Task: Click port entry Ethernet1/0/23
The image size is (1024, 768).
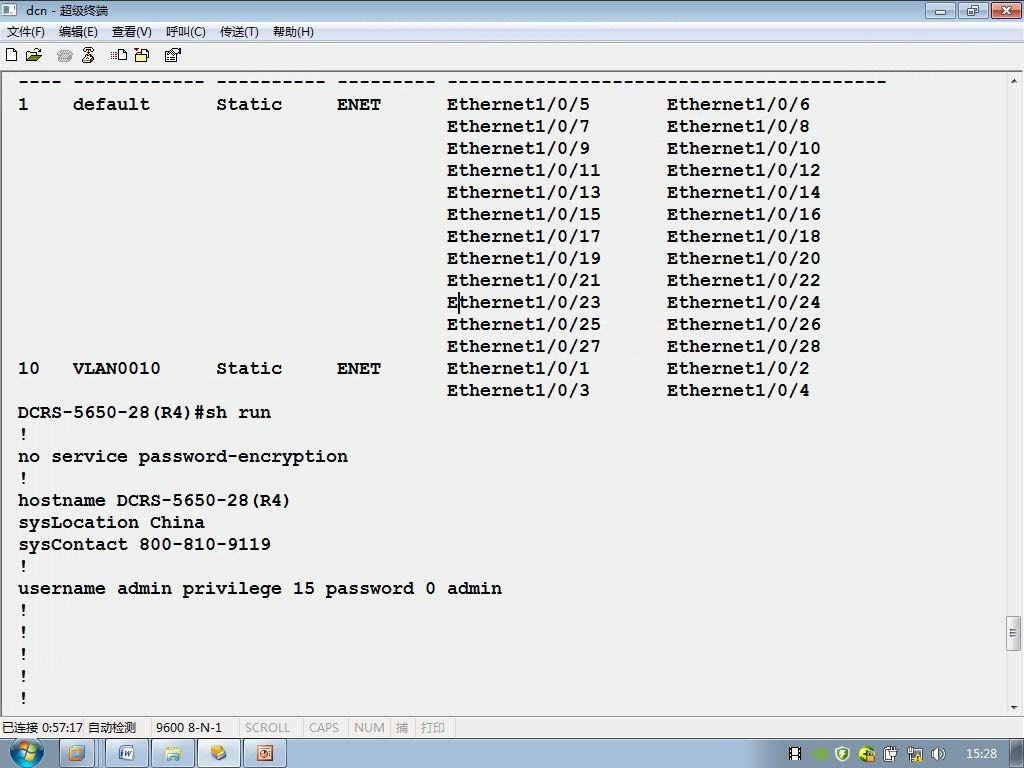Action: (523, 302)
